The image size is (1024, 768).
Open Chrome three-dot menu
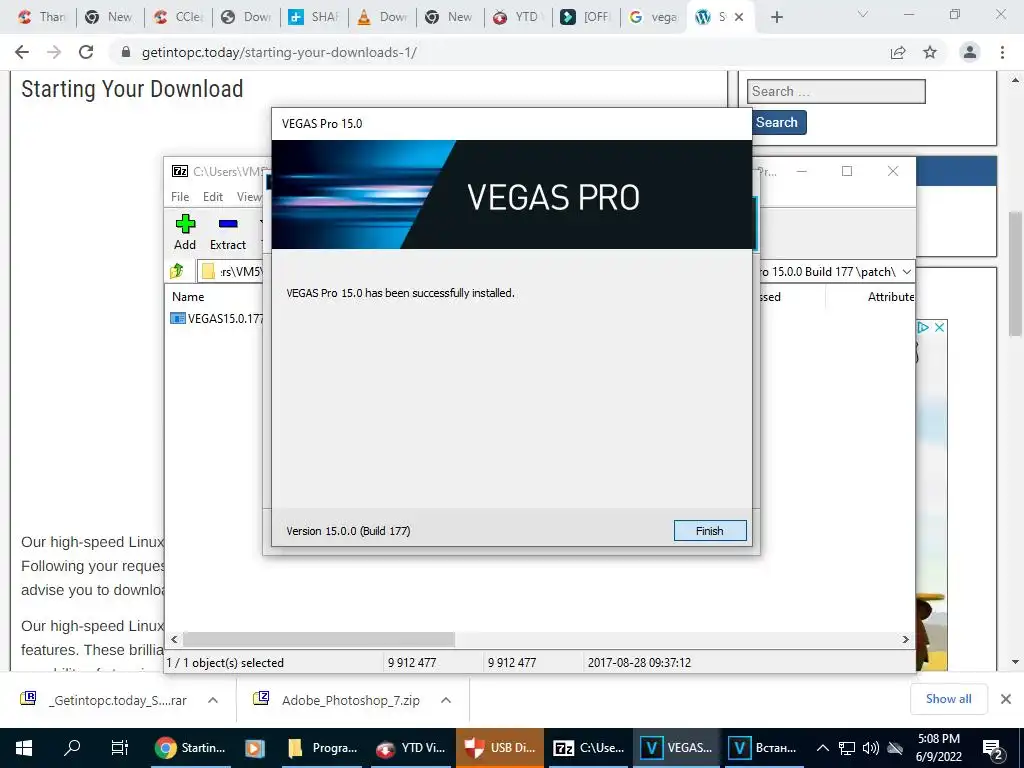1002,52
